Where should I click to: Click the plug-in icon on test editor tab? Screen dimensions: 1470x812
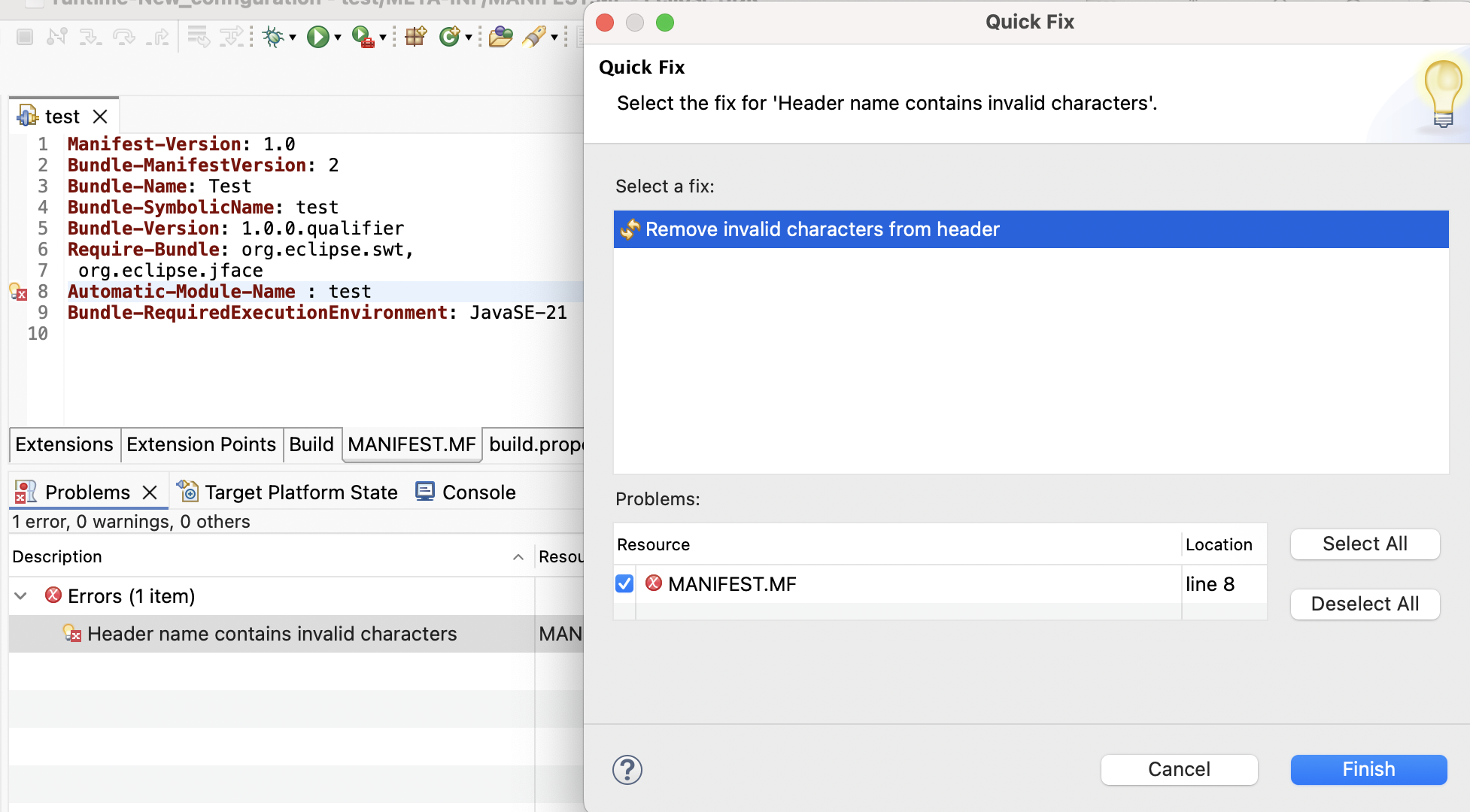click(x=27, y=116)
